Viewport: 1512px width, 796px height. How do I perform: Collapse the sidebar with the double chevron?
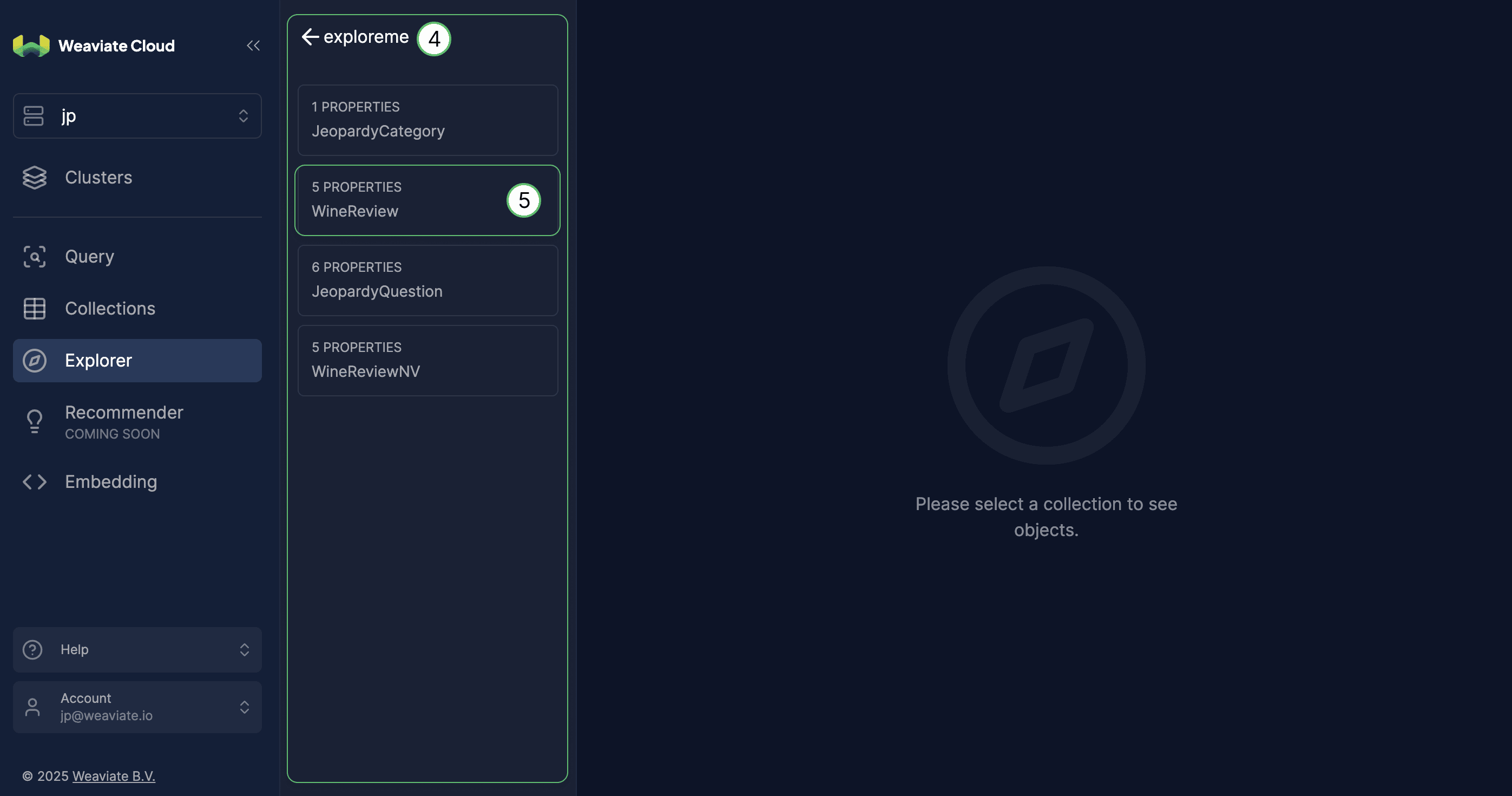[253, 45]
